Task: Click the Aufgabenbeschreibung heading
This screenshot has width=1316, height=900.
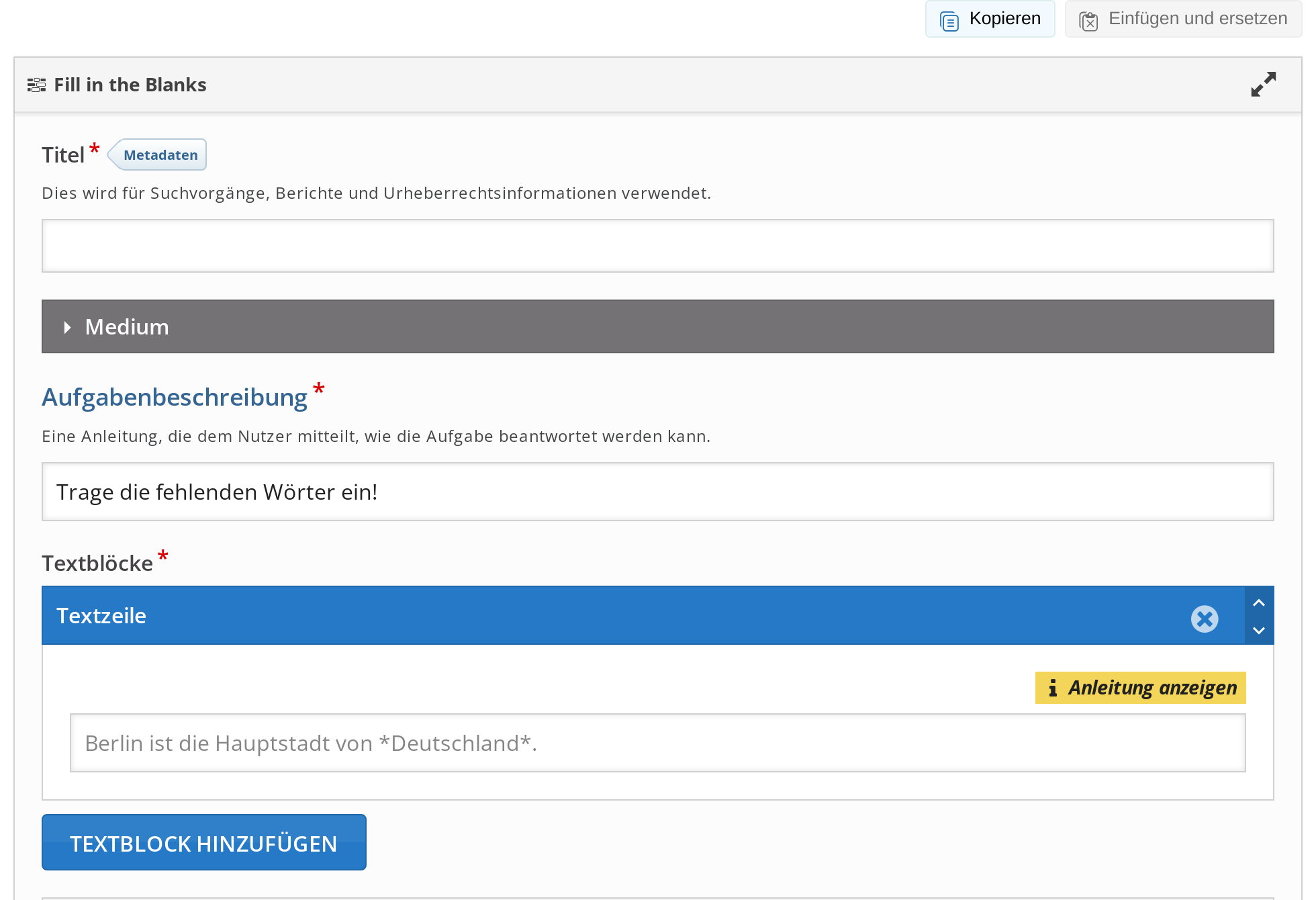Action: (175, 397)
